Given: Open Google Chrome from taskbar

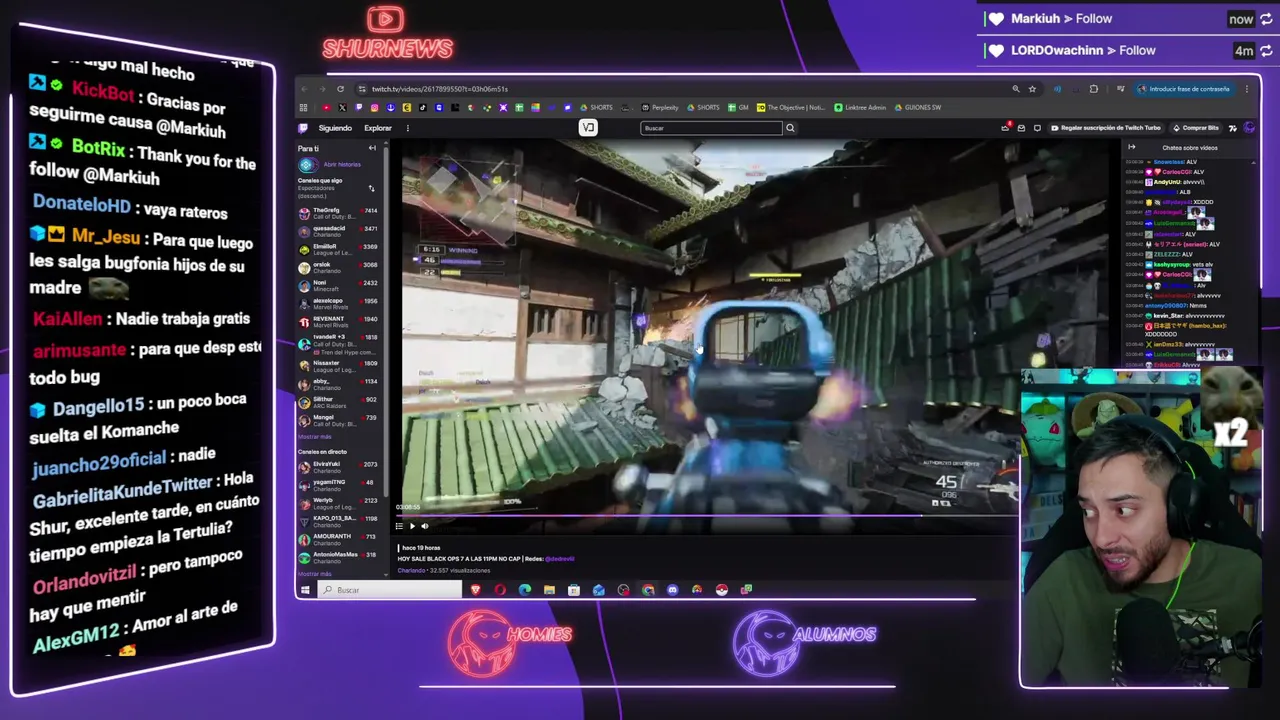Looking at the screenshot, I should (648, 590).
